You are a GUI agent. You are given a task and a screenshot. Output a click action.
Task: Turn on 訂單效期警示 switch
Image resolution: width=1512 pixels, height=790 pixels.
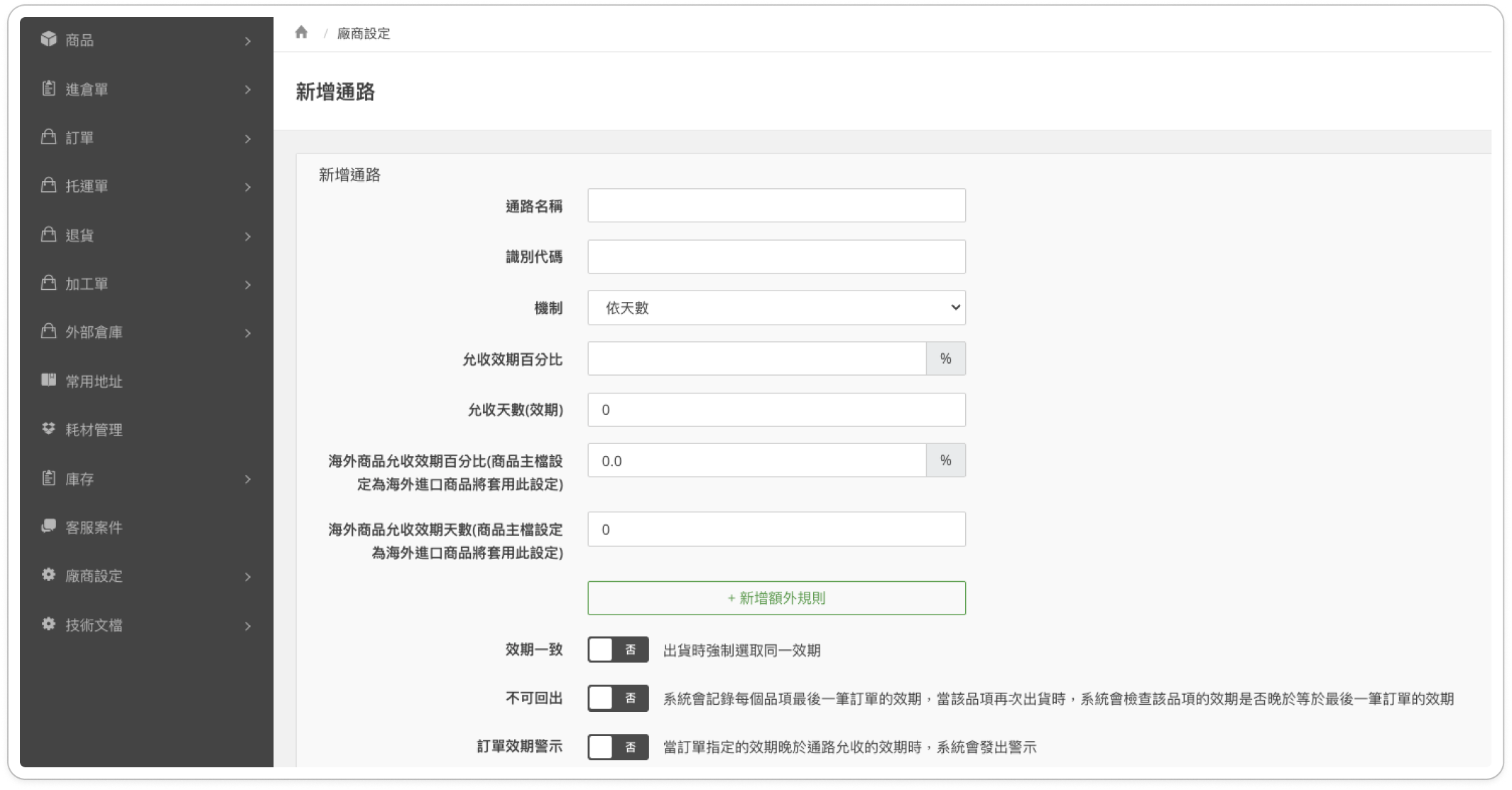tap(617, 747)
